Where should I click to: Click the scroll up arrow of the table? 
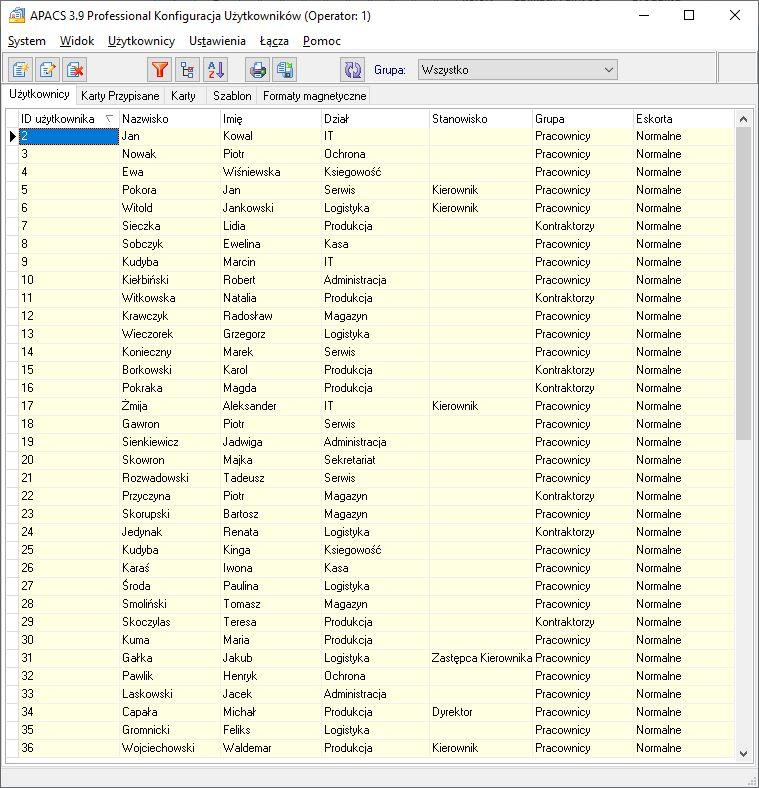tap(743, 119)
